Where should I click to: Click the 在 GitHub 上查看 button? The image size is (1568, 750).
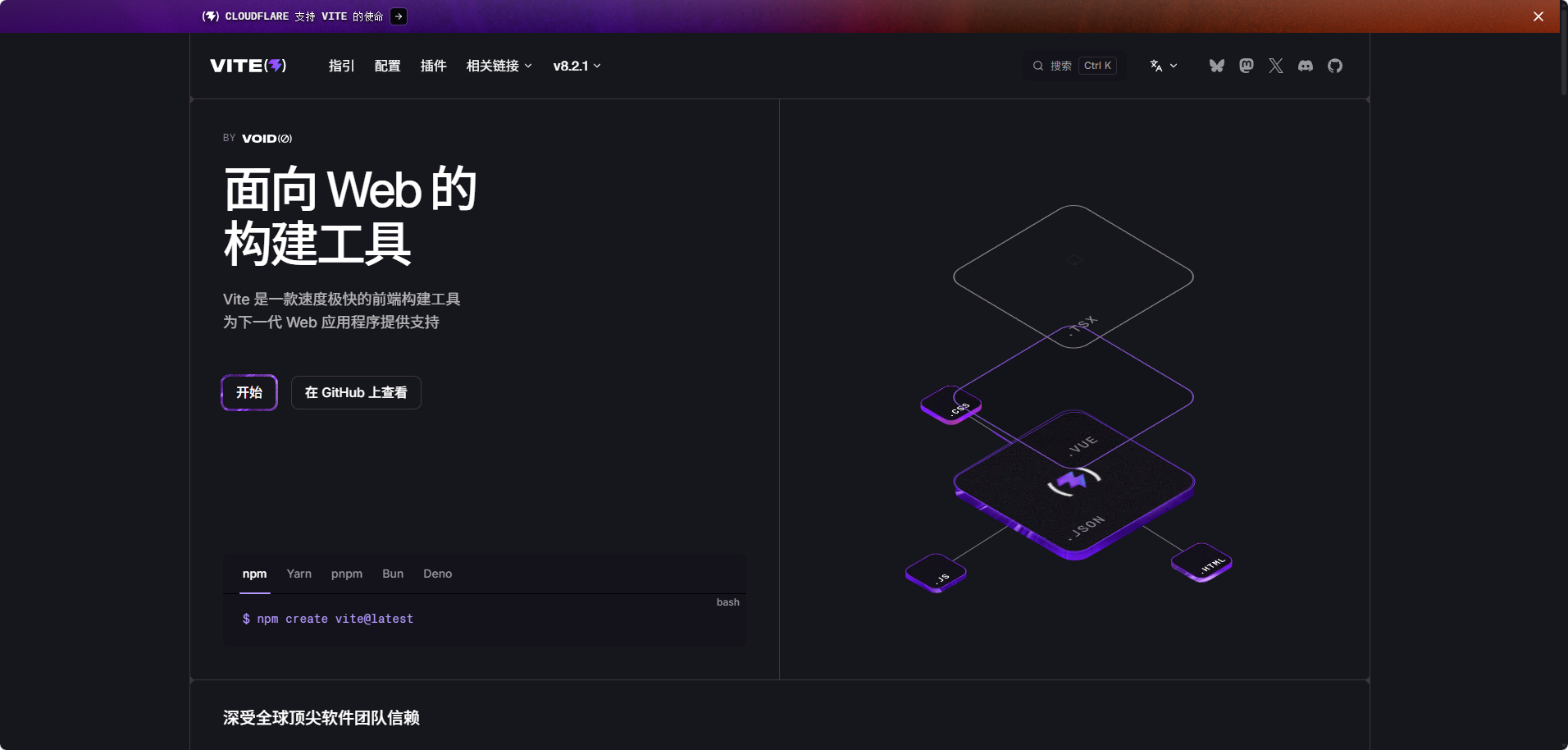tap(356, 392)
